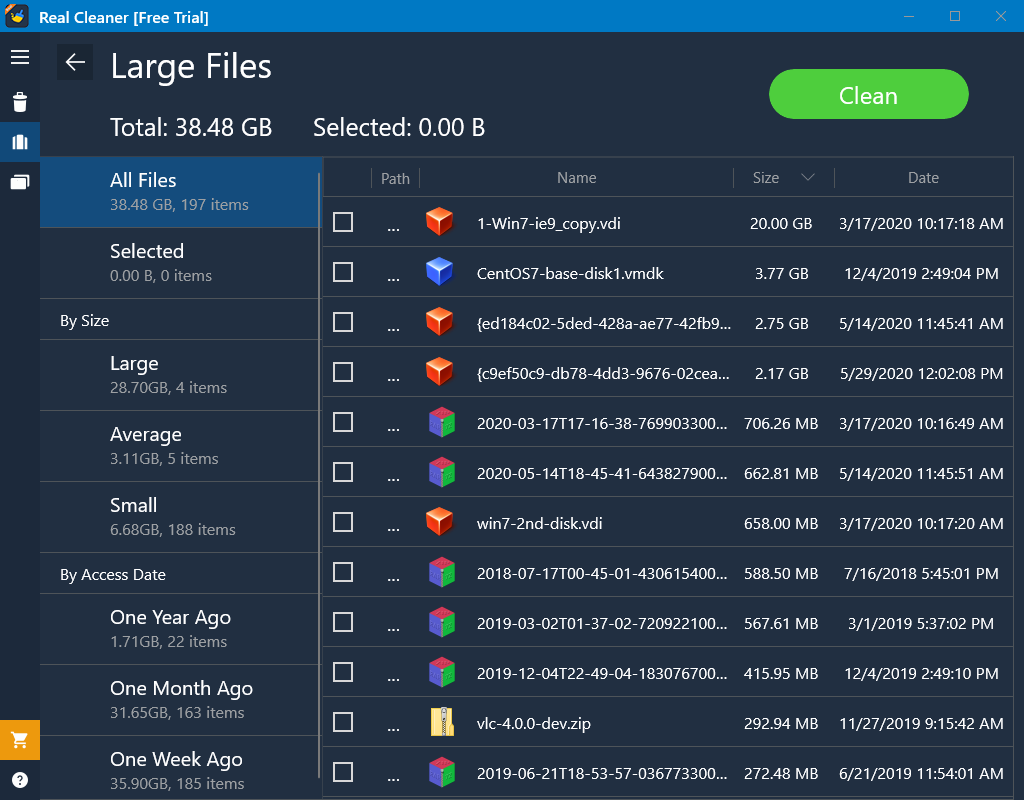Click the 'Total: 38.48 GB' summary text
Screen dimensions: 1024x800
click(191, 127)
